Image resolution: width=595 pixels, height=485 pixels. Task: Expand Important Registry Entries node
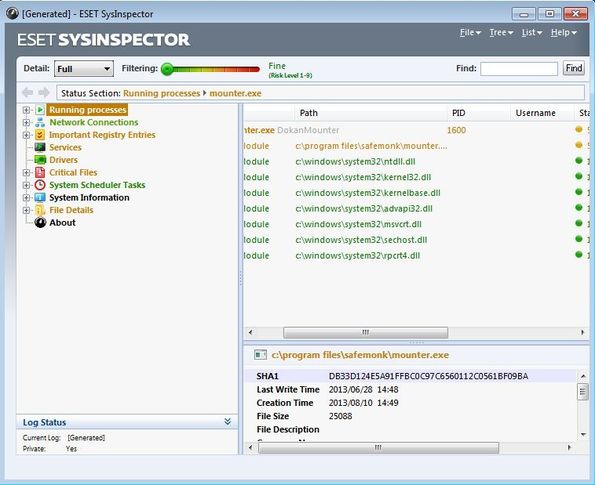(26, 135)
